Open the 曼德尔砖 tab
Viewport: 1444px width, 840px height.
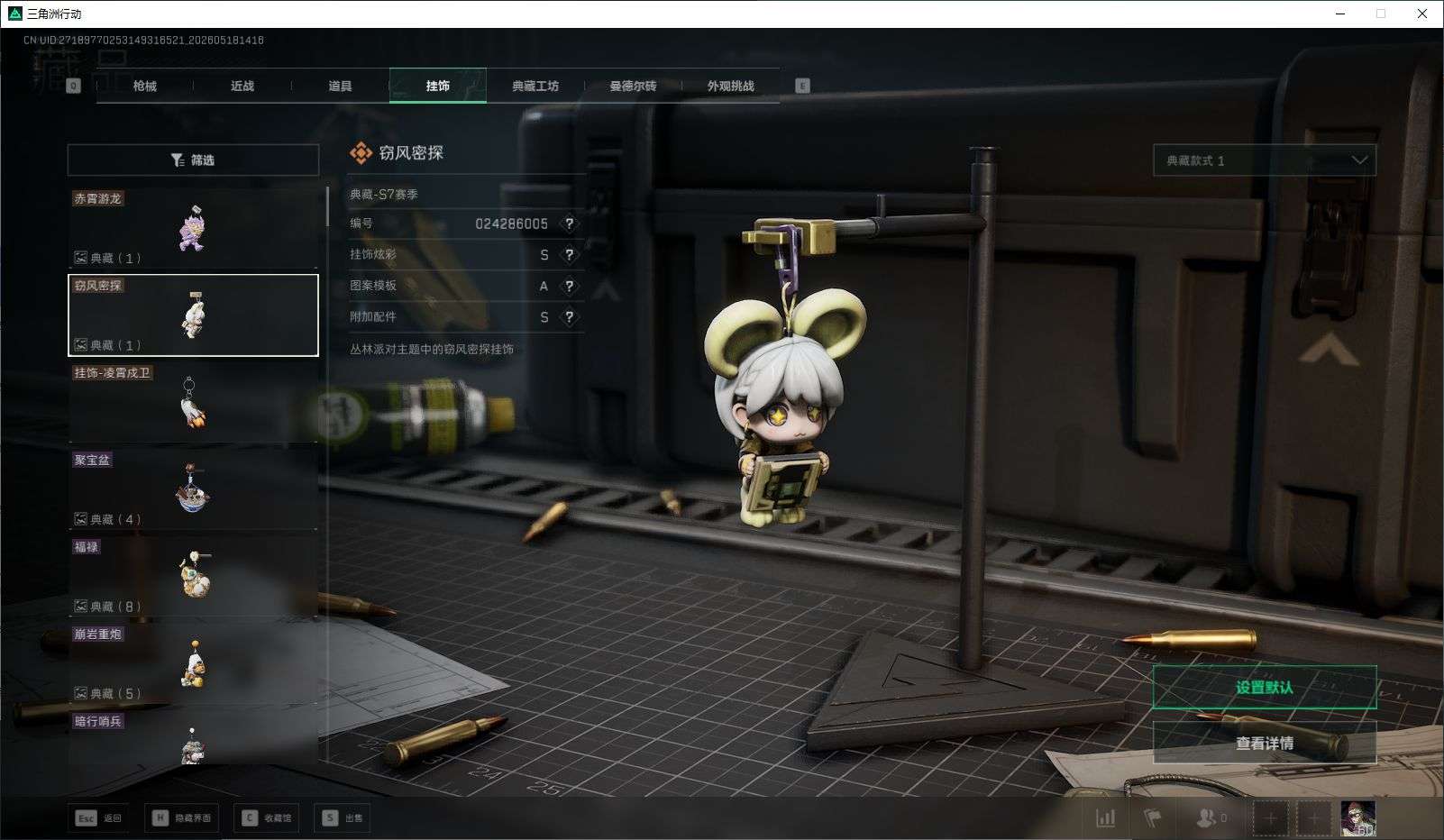click(x=633, y=86)
